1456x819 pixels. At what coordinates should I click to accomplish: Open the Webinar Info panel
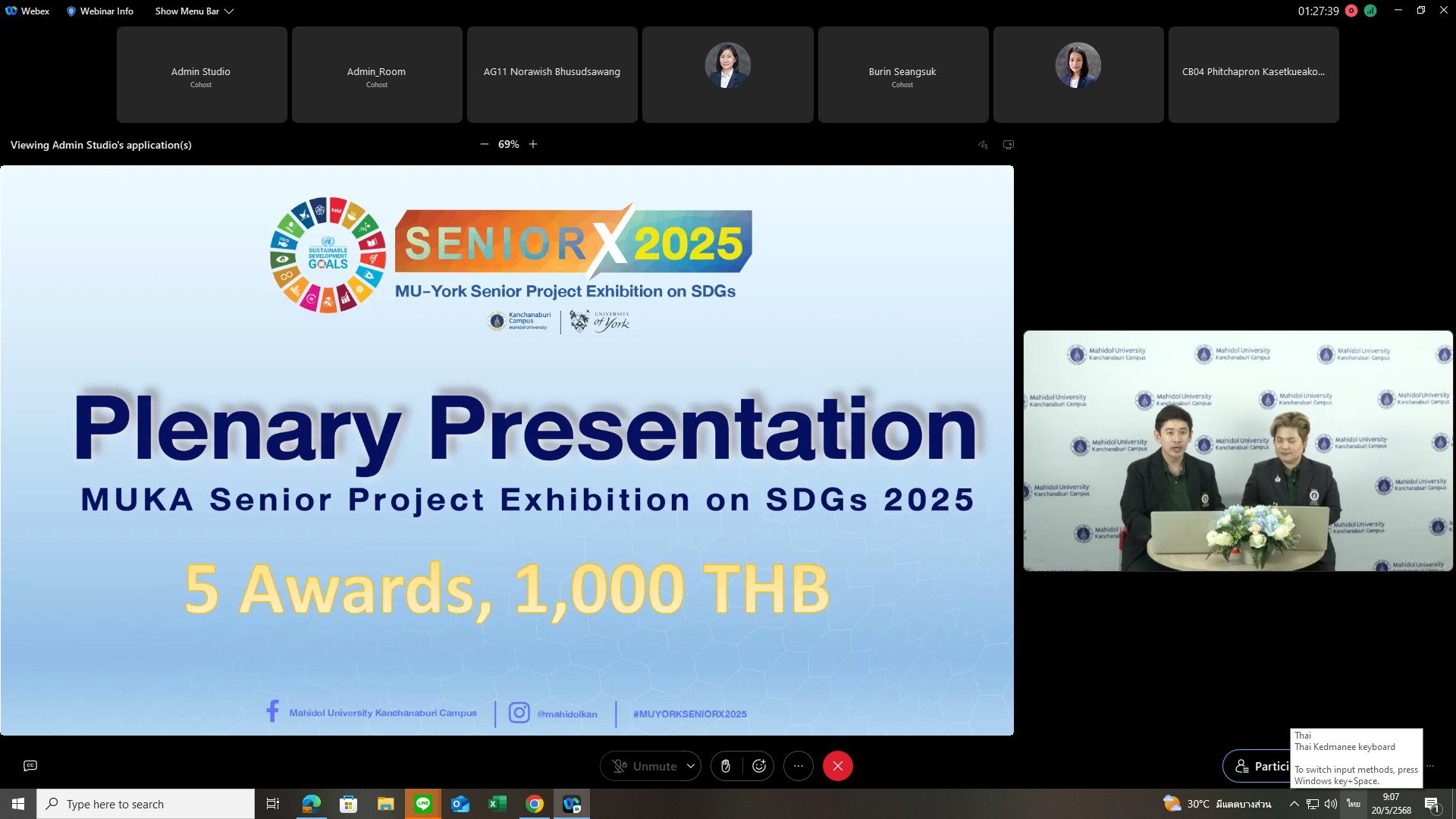[100, 11]
